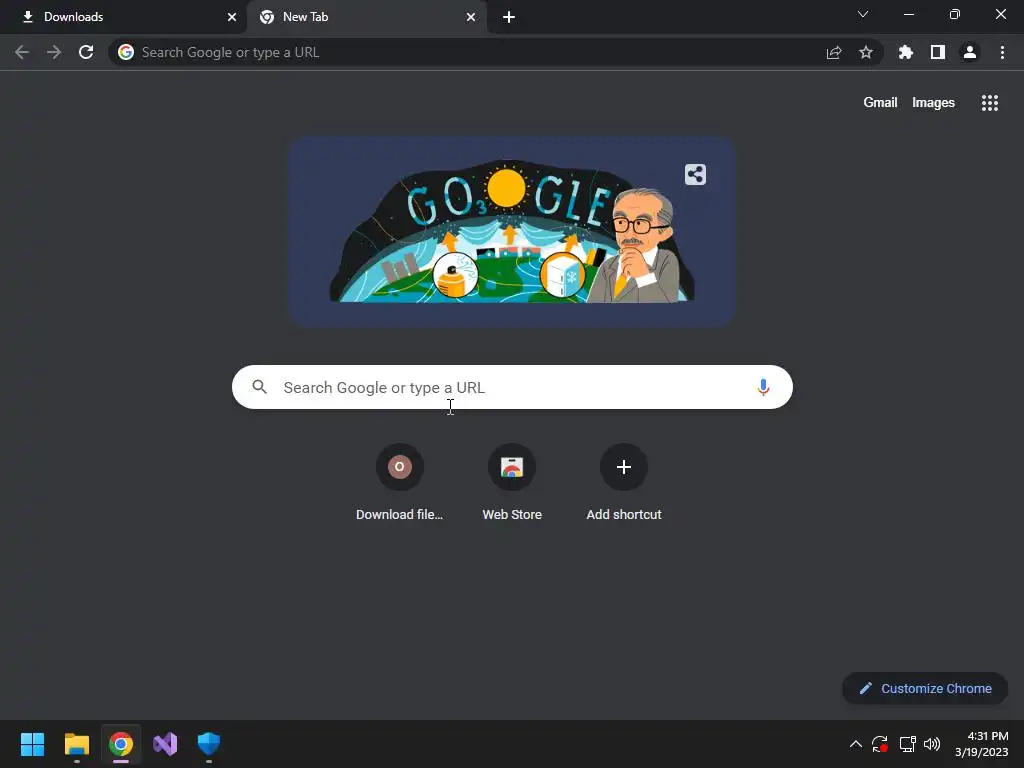Go back to previous page
The width and height of the screenshot is (1024, 768).
coord(22,52)
